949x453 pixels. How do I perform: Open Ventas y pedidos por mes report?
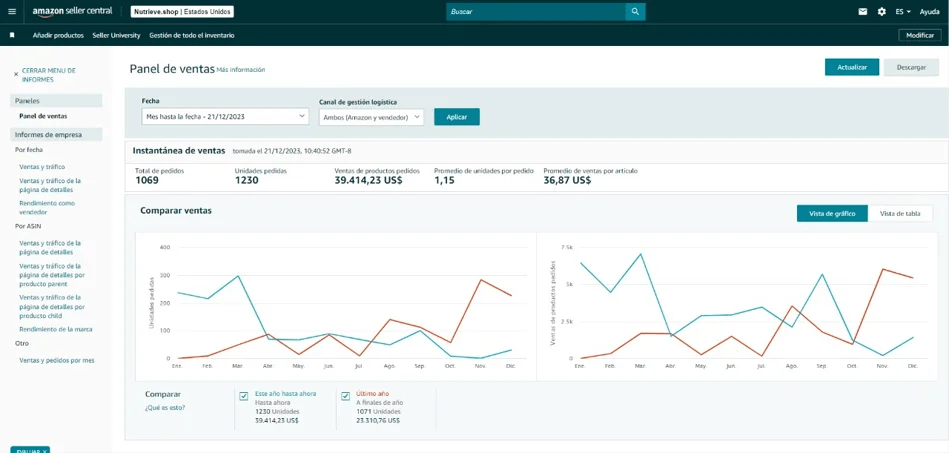click(57, 360)
